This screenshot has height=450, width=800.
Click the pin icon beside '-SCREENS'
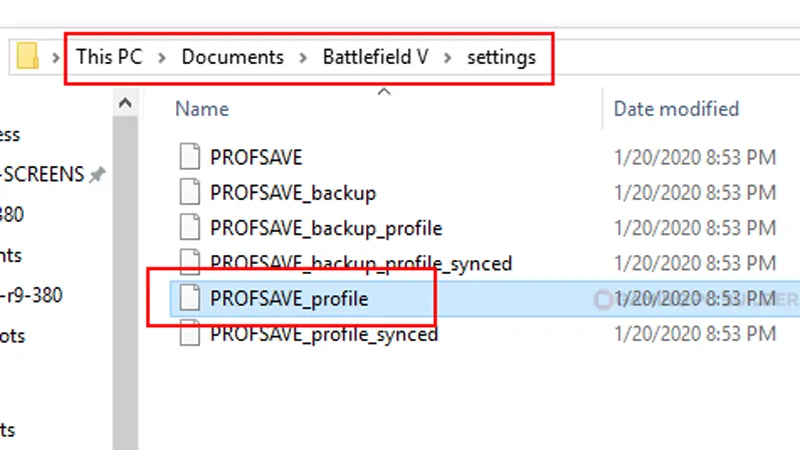[x=97, y=175]
